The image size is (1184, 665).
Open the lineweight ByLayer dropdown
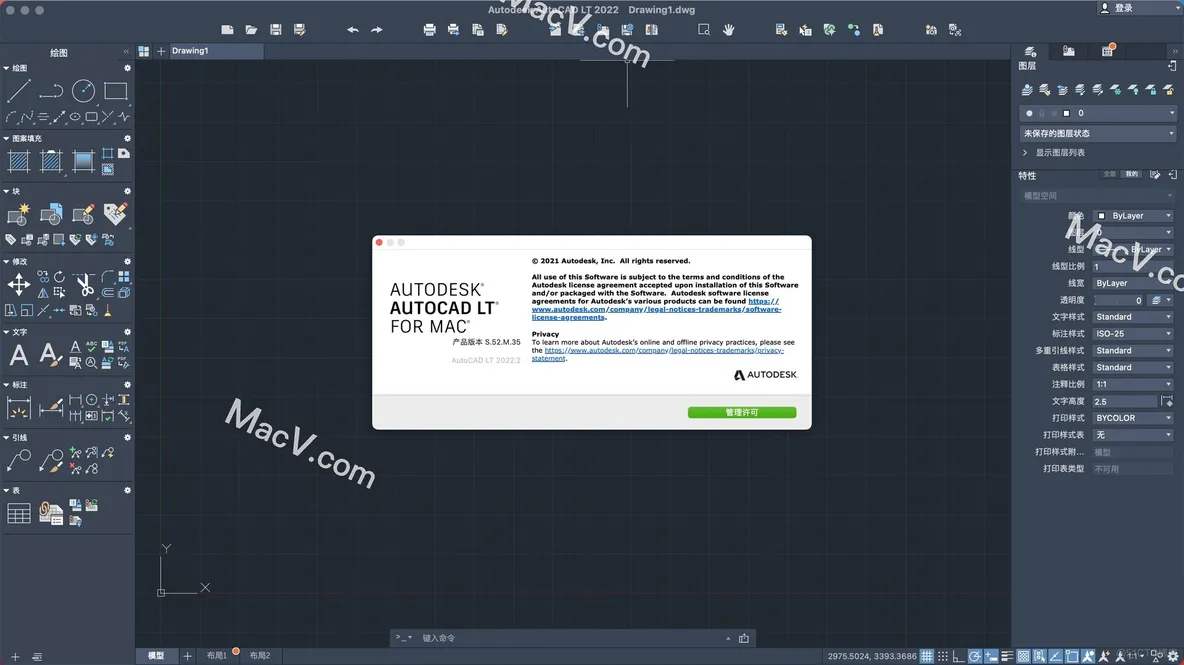point(1133,283)
